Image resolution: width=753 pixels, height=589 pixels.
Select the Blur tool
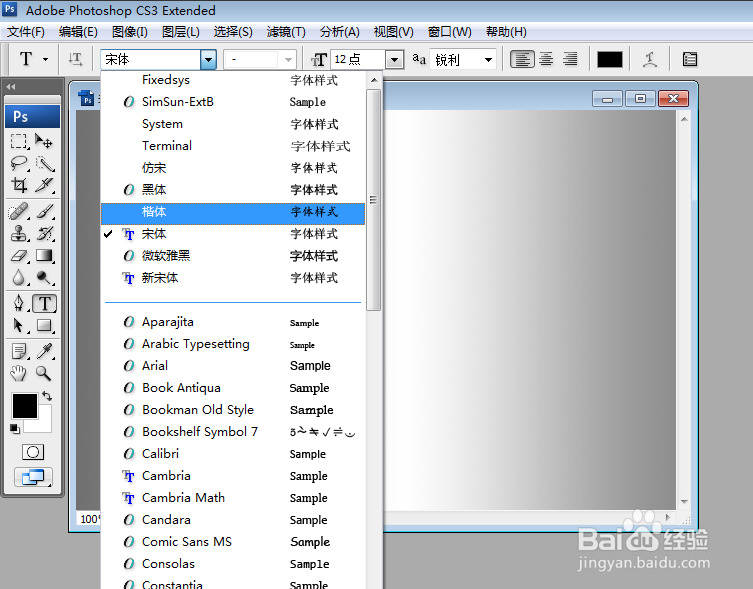19,278
